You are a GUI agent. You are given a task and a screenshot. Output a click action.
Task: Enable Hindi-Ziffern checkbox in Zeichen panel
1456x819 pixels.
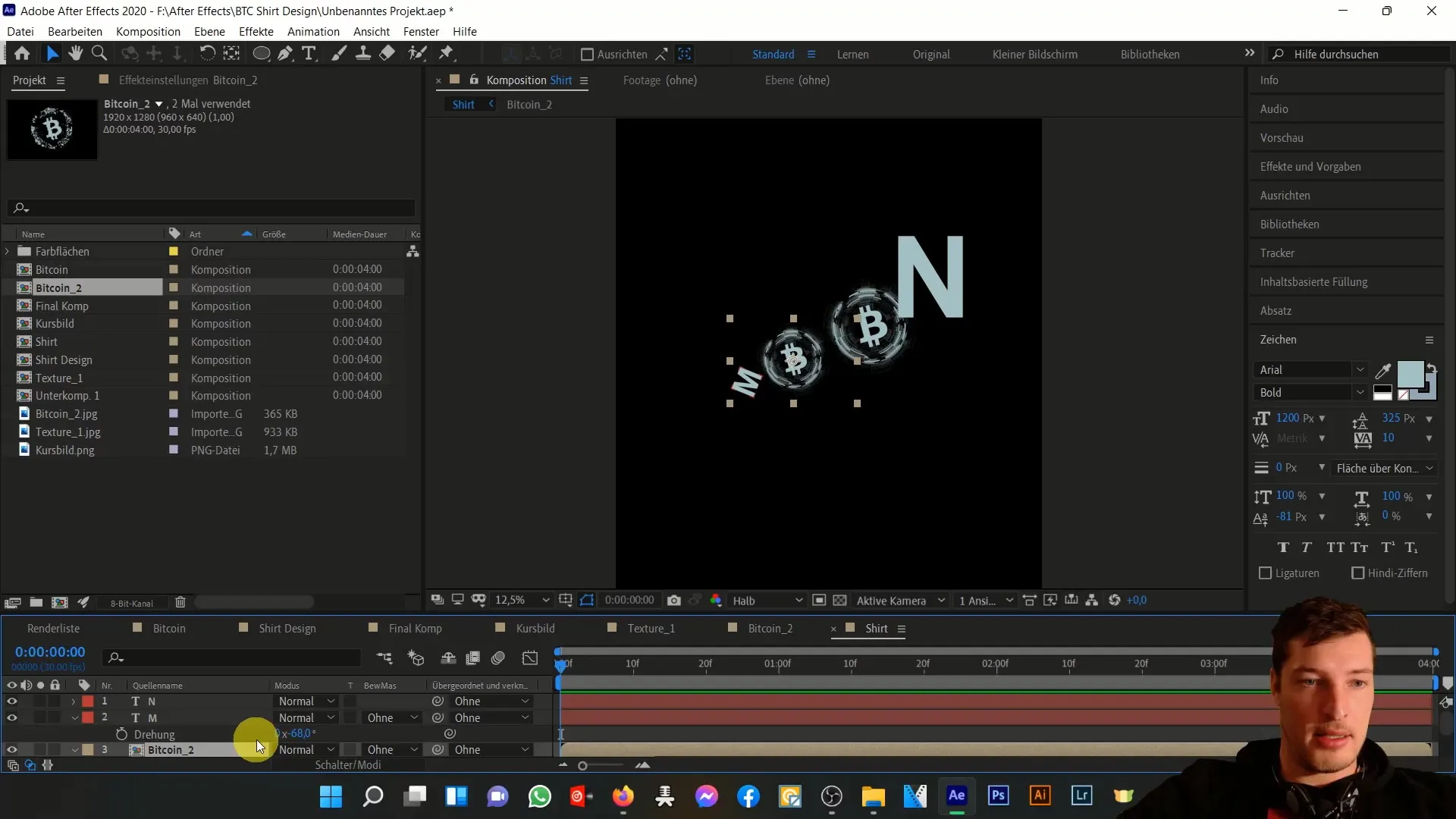pos(1358,573)
